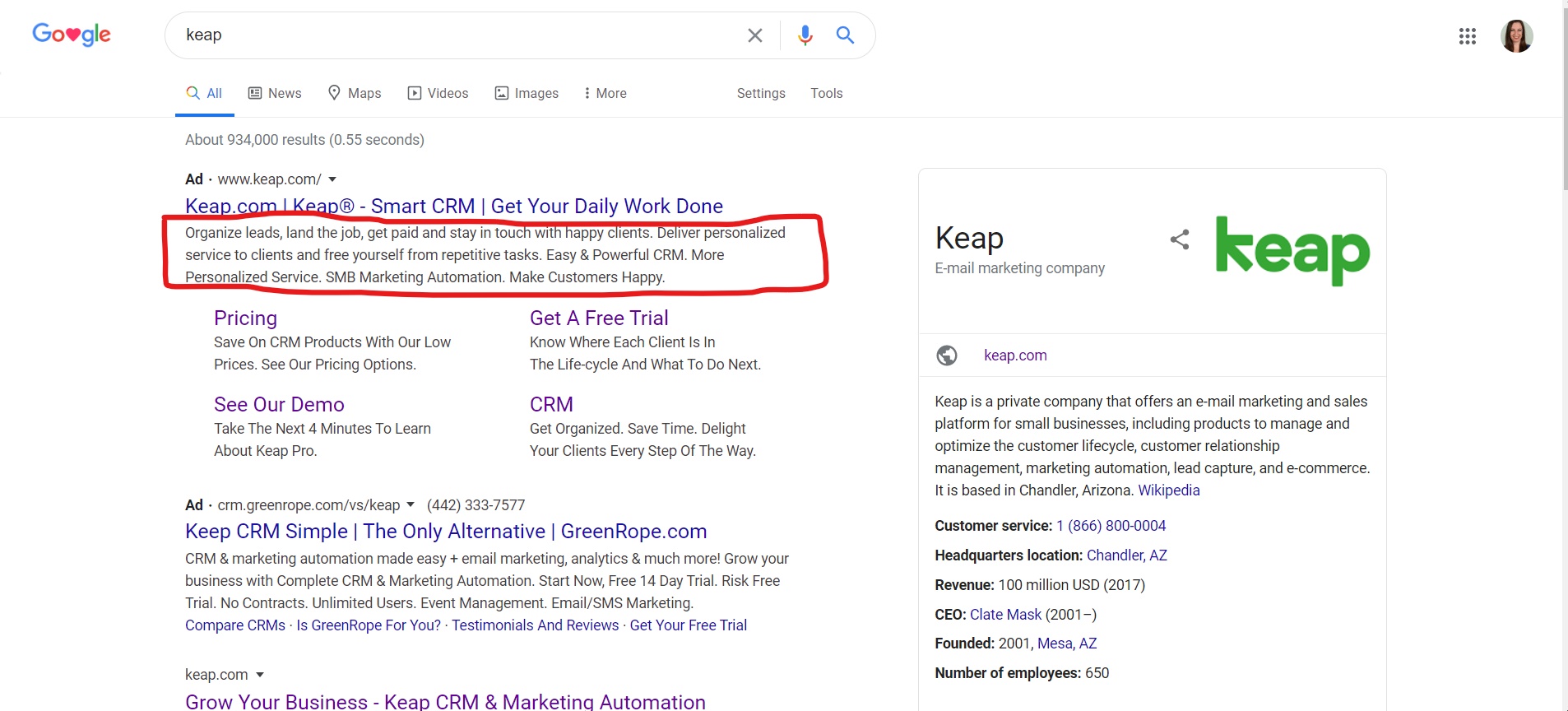Start voice search with microphone icon
1568x711 pixels.
[805, 35]
